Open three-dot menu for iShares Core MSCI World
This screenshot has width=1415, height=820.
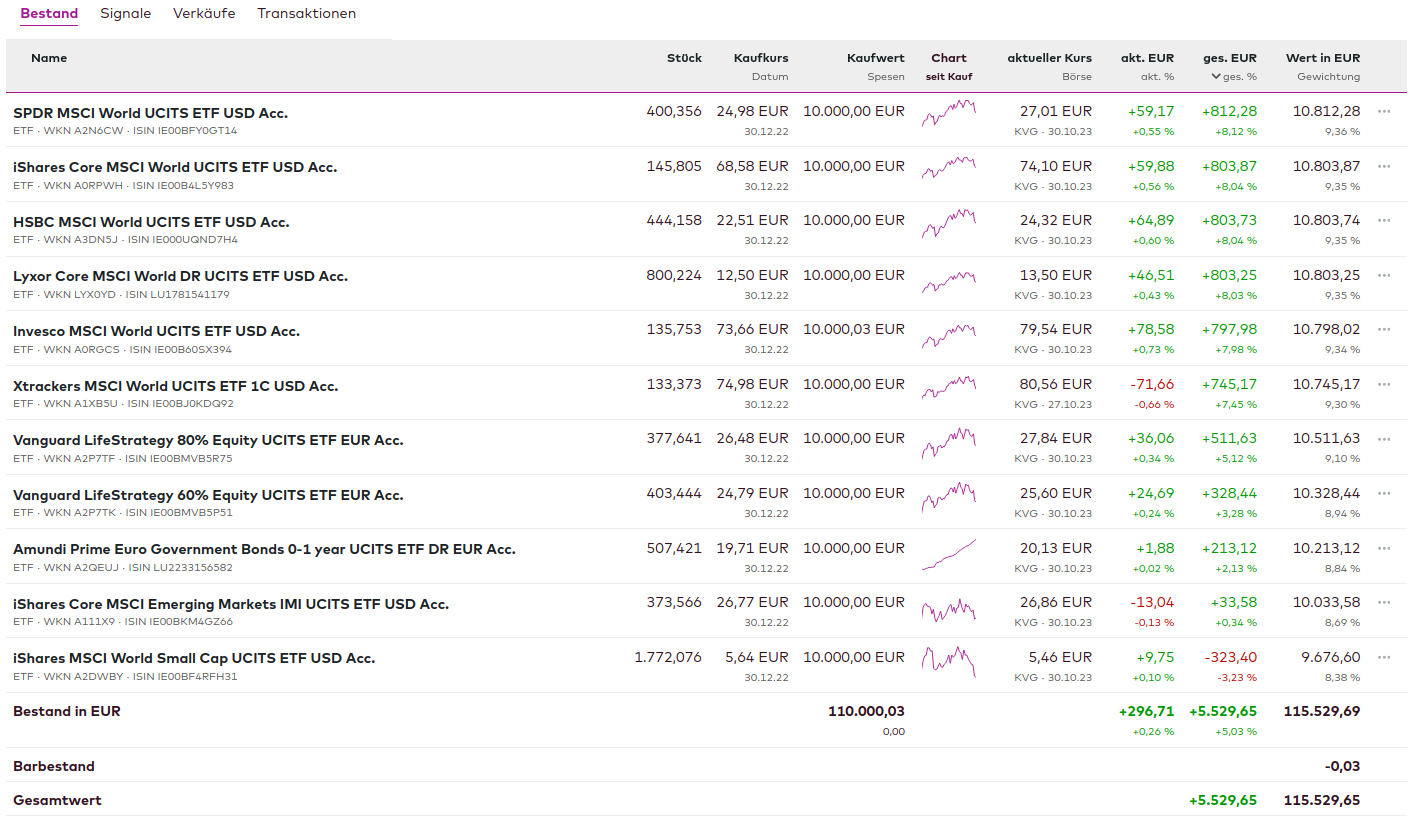(1384, 166)
